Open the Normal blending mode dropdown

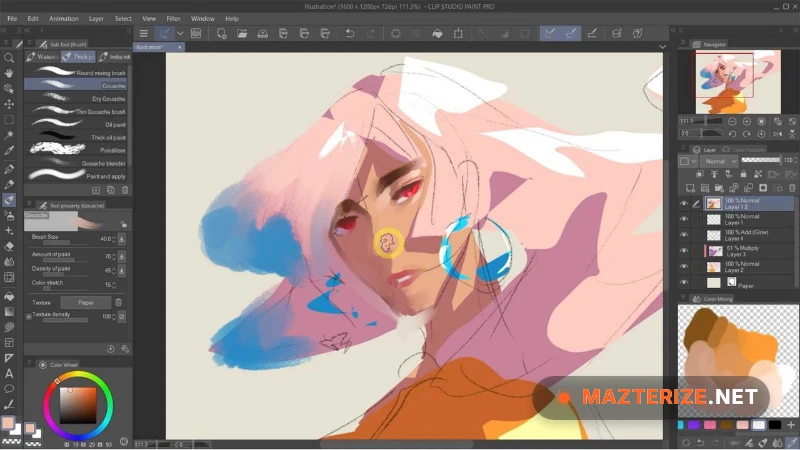[719, 161]
